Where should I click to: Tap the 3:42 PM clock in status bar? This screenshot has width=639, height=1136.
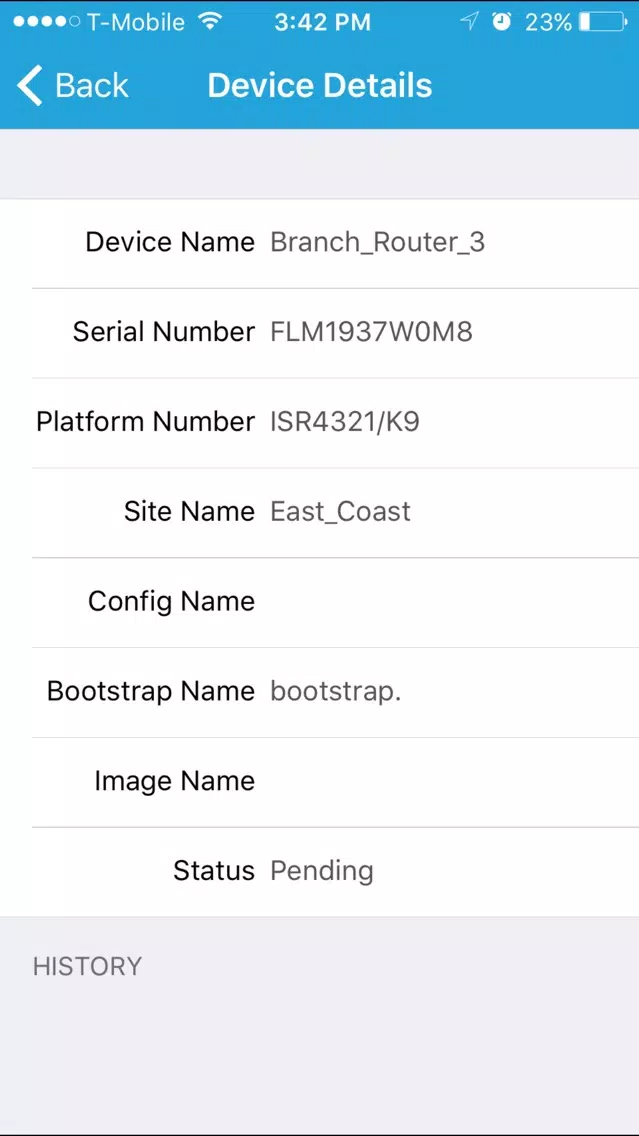click(322, 22)
